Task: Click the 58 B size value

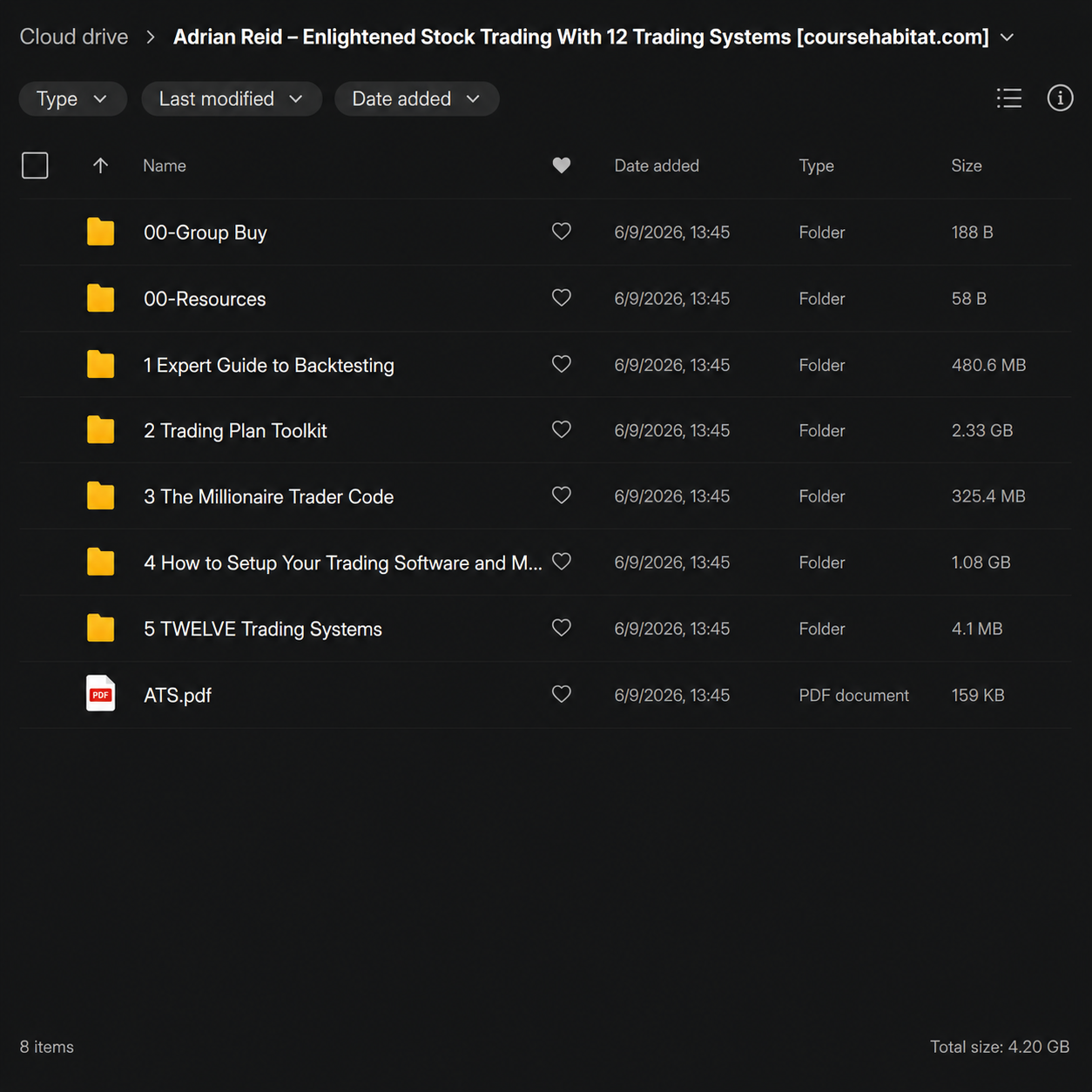Action: point(968,299)
